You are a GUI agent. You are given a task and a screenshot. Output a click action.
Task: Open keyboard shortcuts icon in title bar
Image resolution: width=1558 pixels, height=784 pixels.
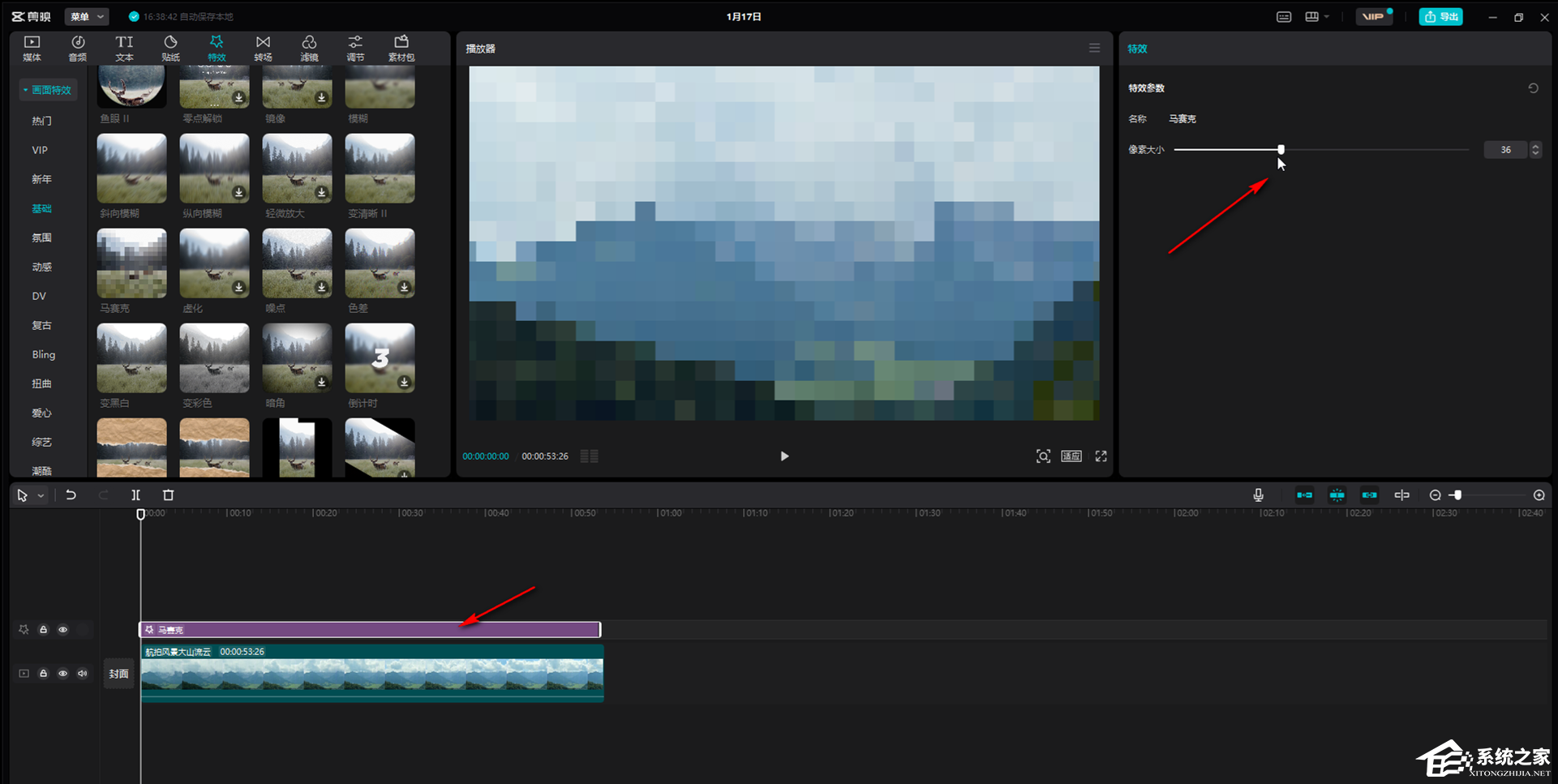1284,17
